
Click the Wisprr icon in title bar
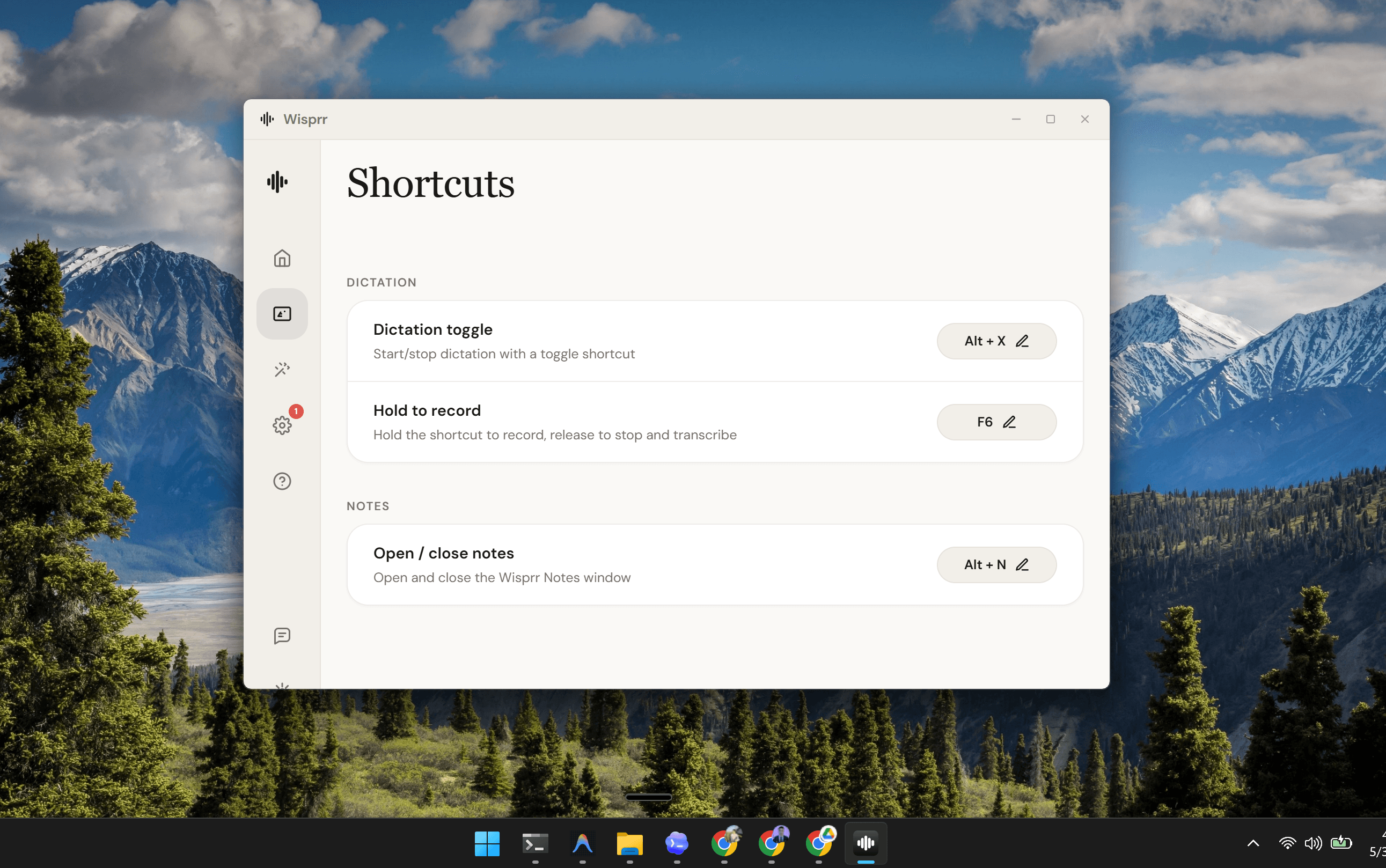267,119
